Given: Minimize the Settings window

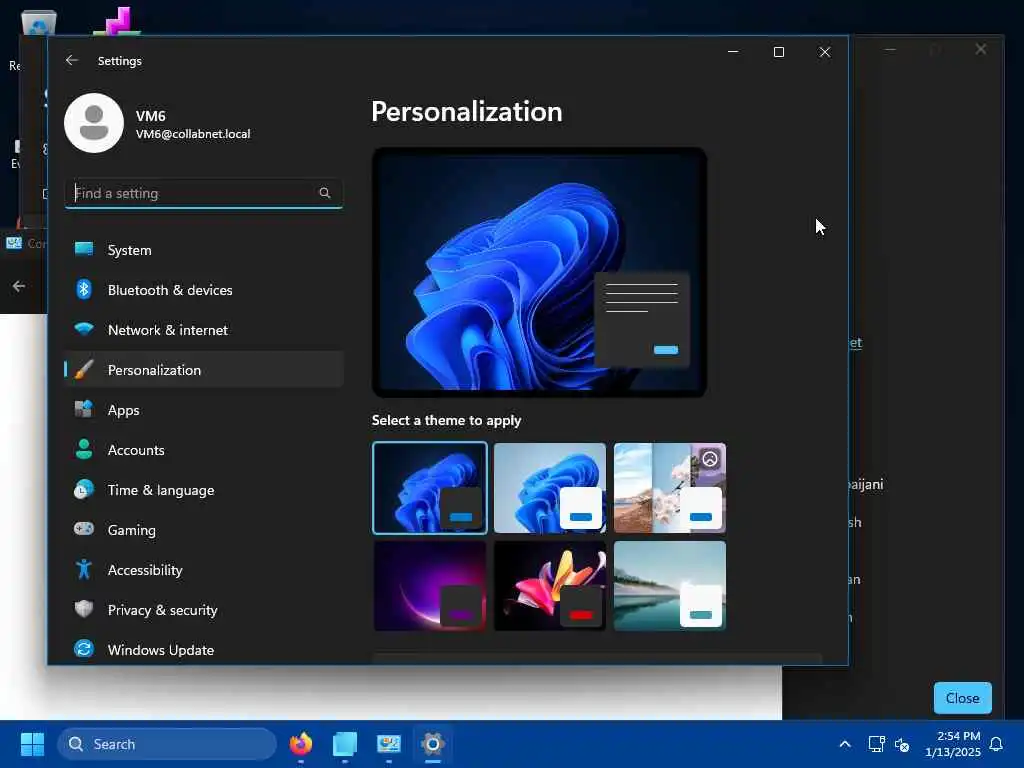Looking at the screenshot, I should click(733, 52).
